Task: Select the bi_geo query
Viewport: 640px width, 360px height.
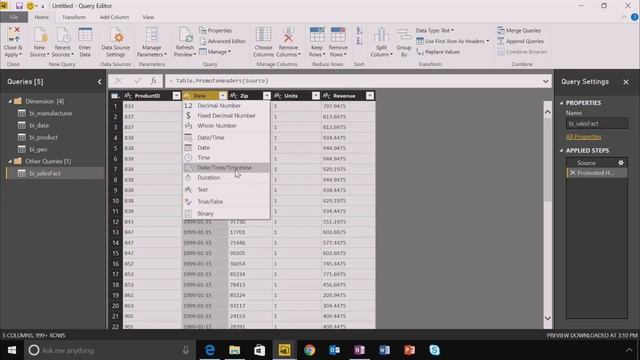Action: click(38, 149)
